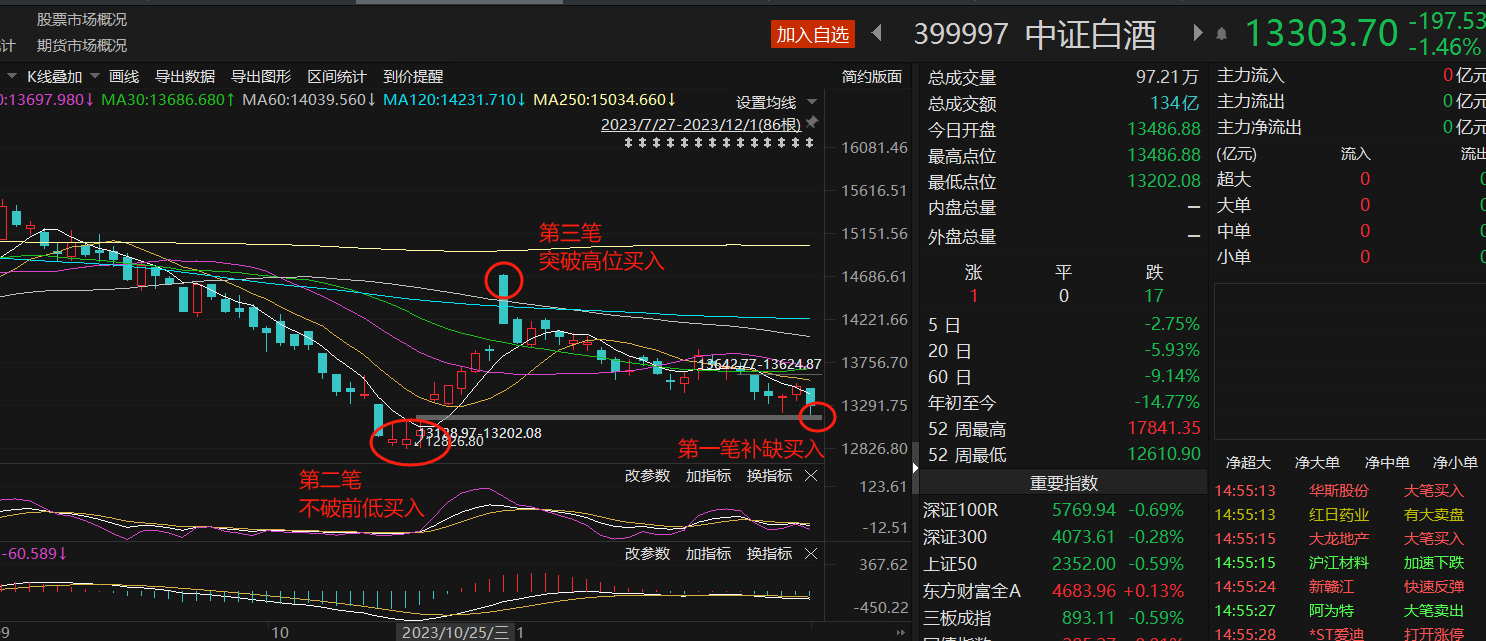Viewport: 1486px width, 641px height.
Task: Select the 深证100R index row
Action: (x=1064, y=510)
